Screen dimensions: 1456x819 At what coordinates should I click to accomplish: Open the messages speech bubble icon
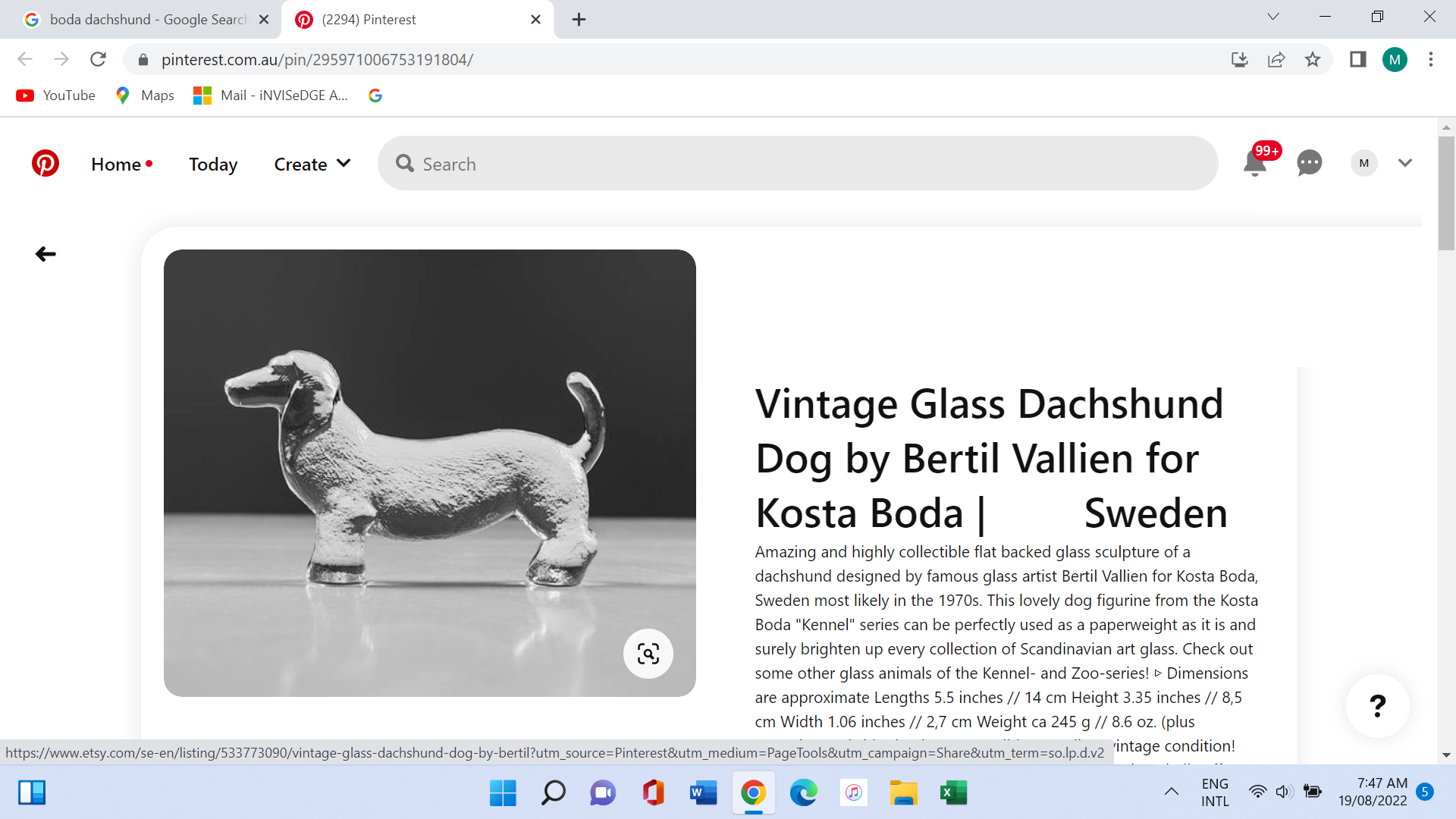(1310, 163)
